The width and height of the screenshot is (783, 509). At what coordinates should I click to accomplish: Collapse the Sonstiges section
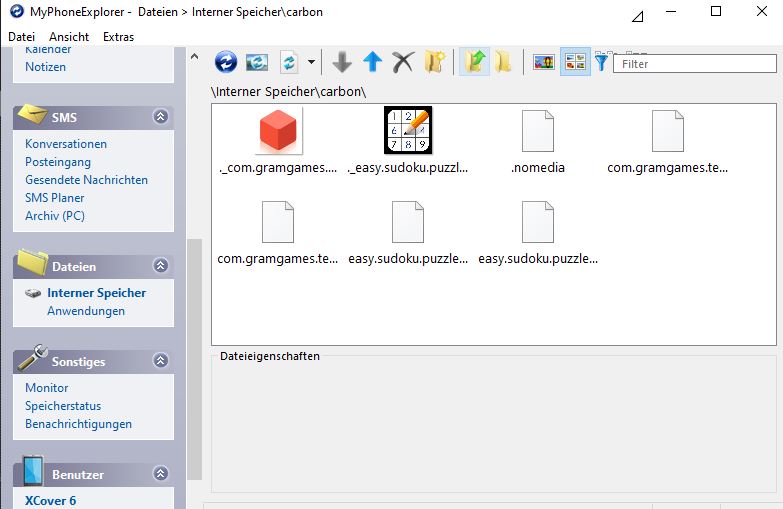160,360
